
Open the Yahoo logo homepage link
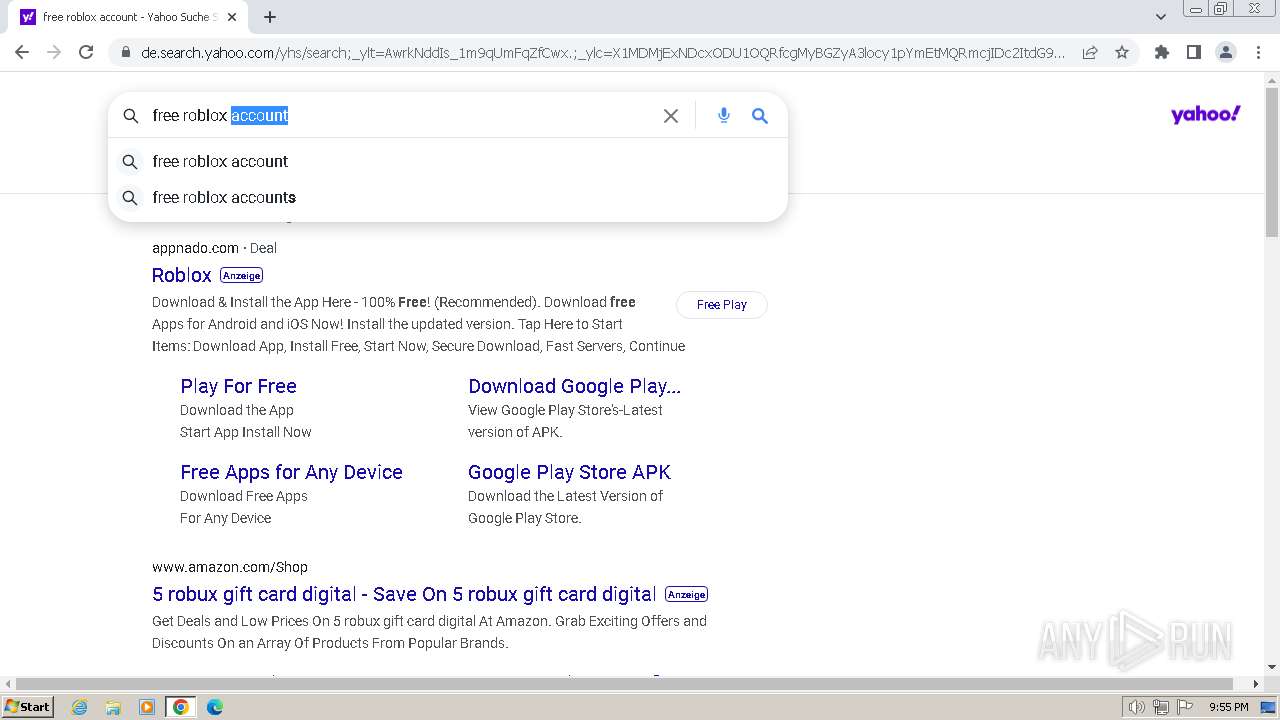point(1205,114)
